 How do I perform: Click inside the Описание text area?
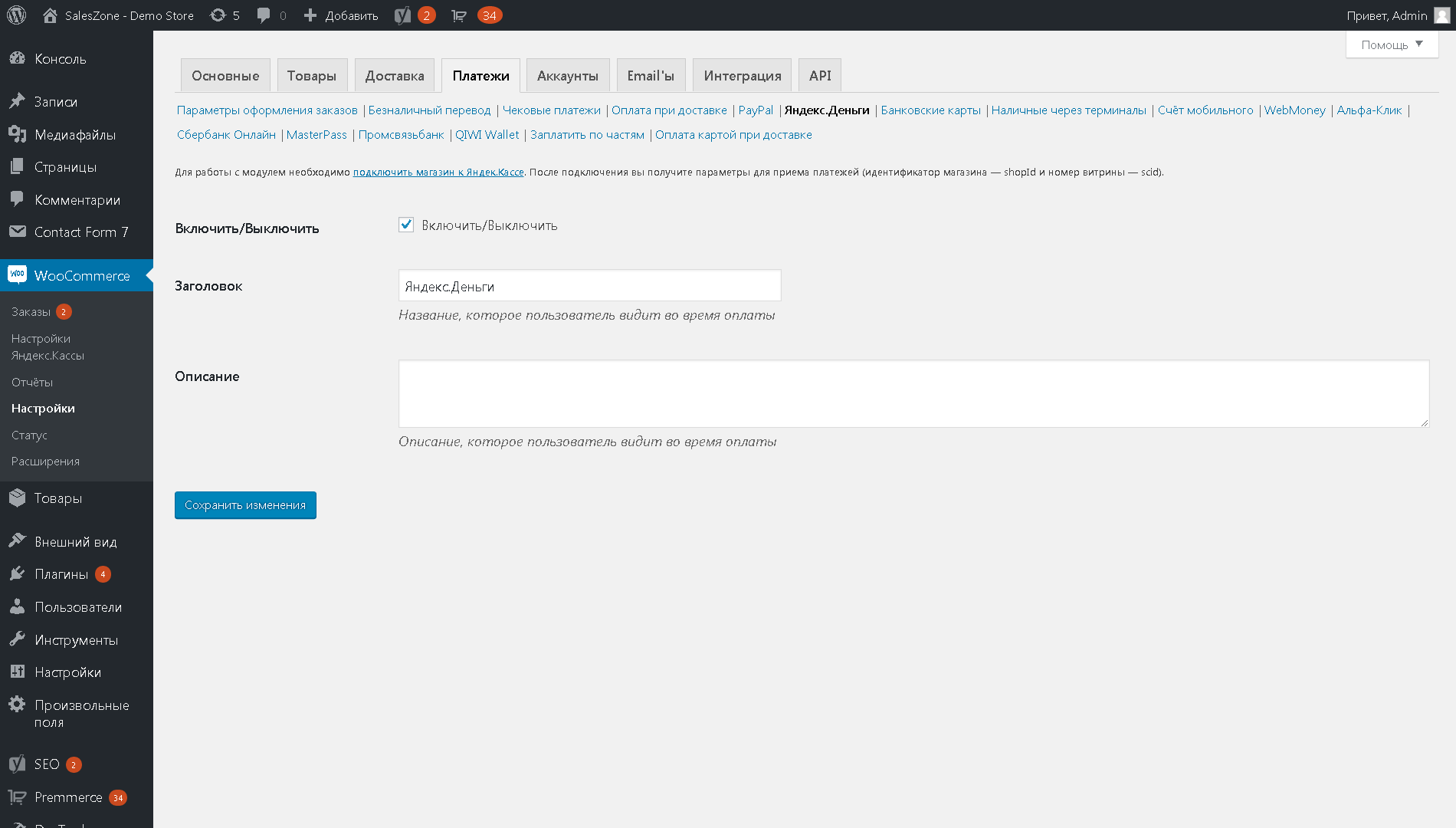[913, 394]
